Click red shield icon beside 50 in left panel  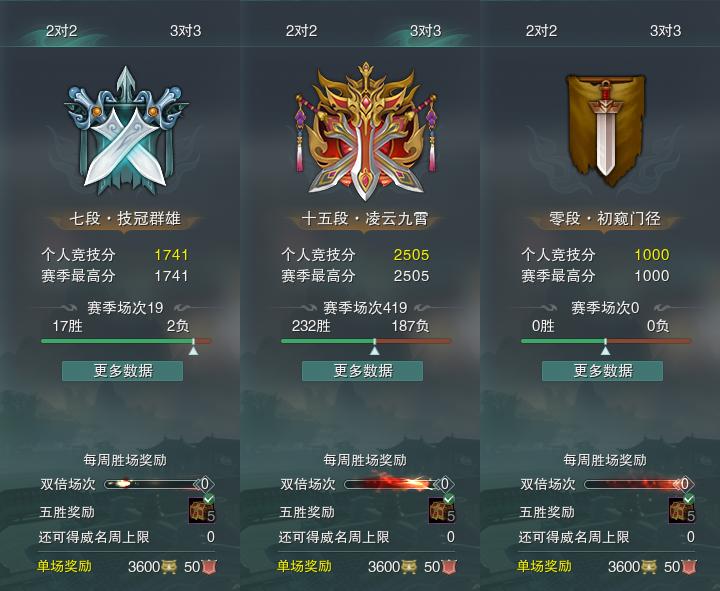209,567
